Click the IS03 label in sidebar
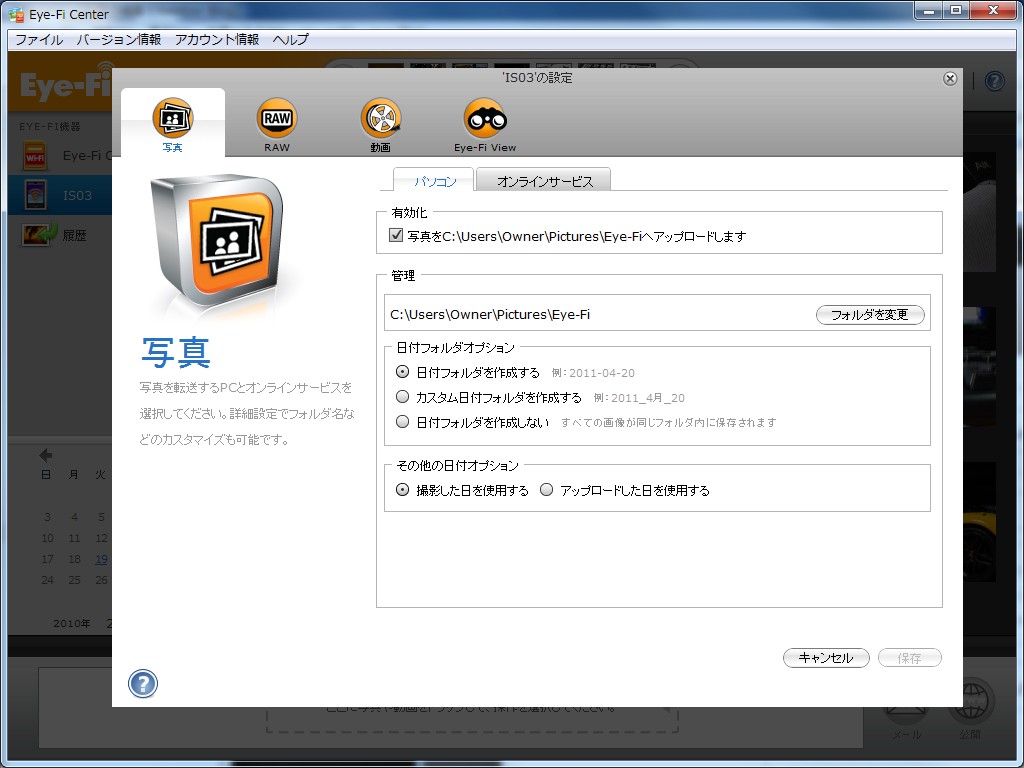The width and height of the screenshot is (1024, 768). tap(77, 195)
